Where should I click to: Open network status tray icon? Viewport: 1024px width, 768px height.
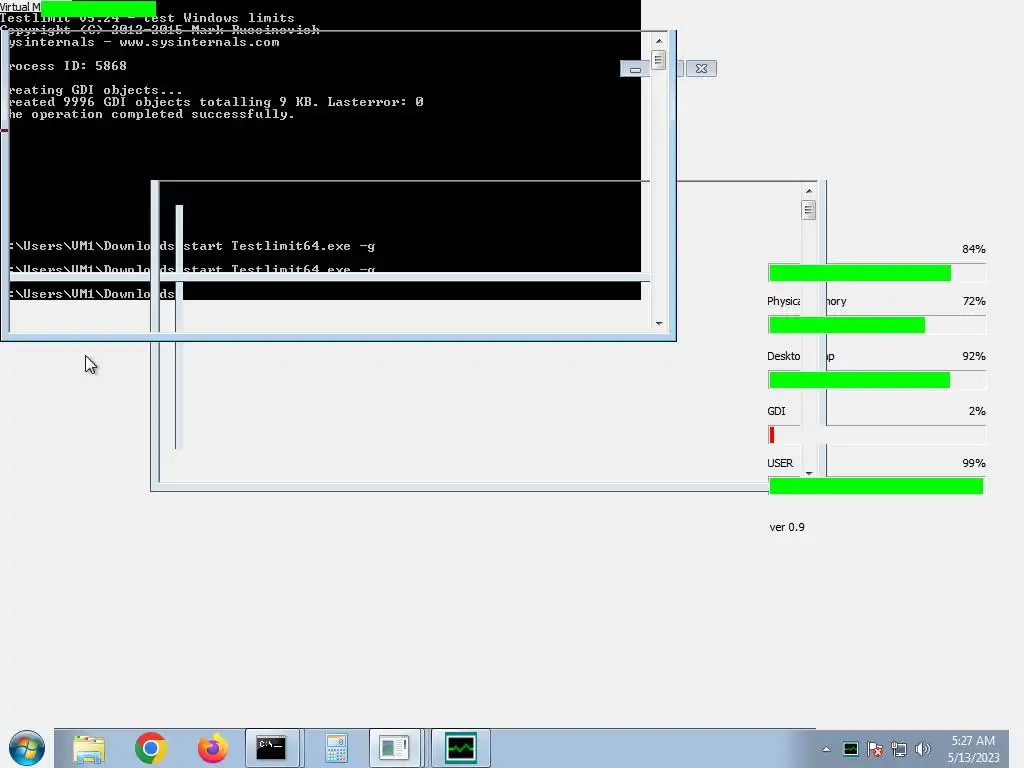click(899, 749)
